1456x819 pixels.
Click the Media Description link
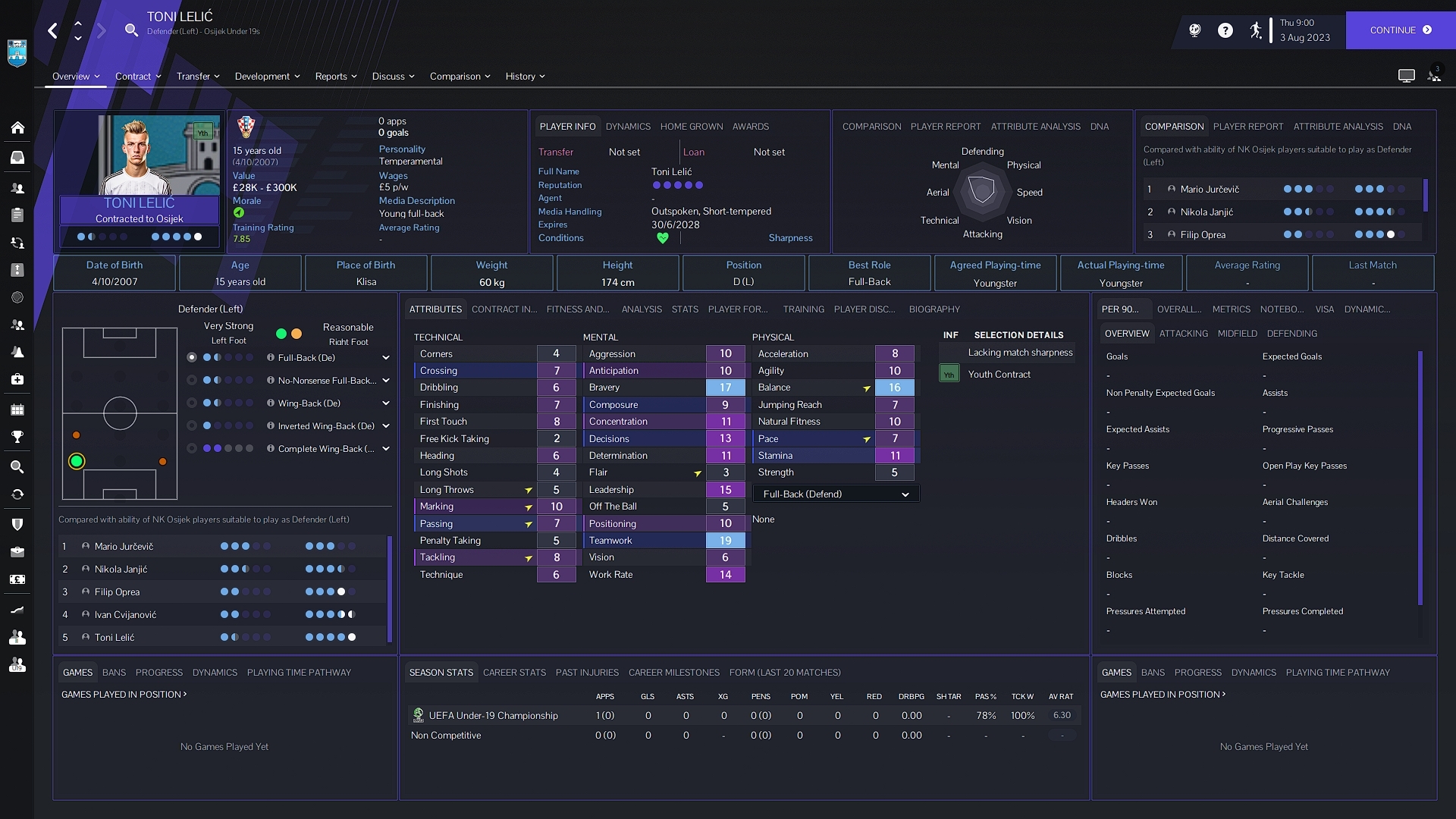(416, 201)
